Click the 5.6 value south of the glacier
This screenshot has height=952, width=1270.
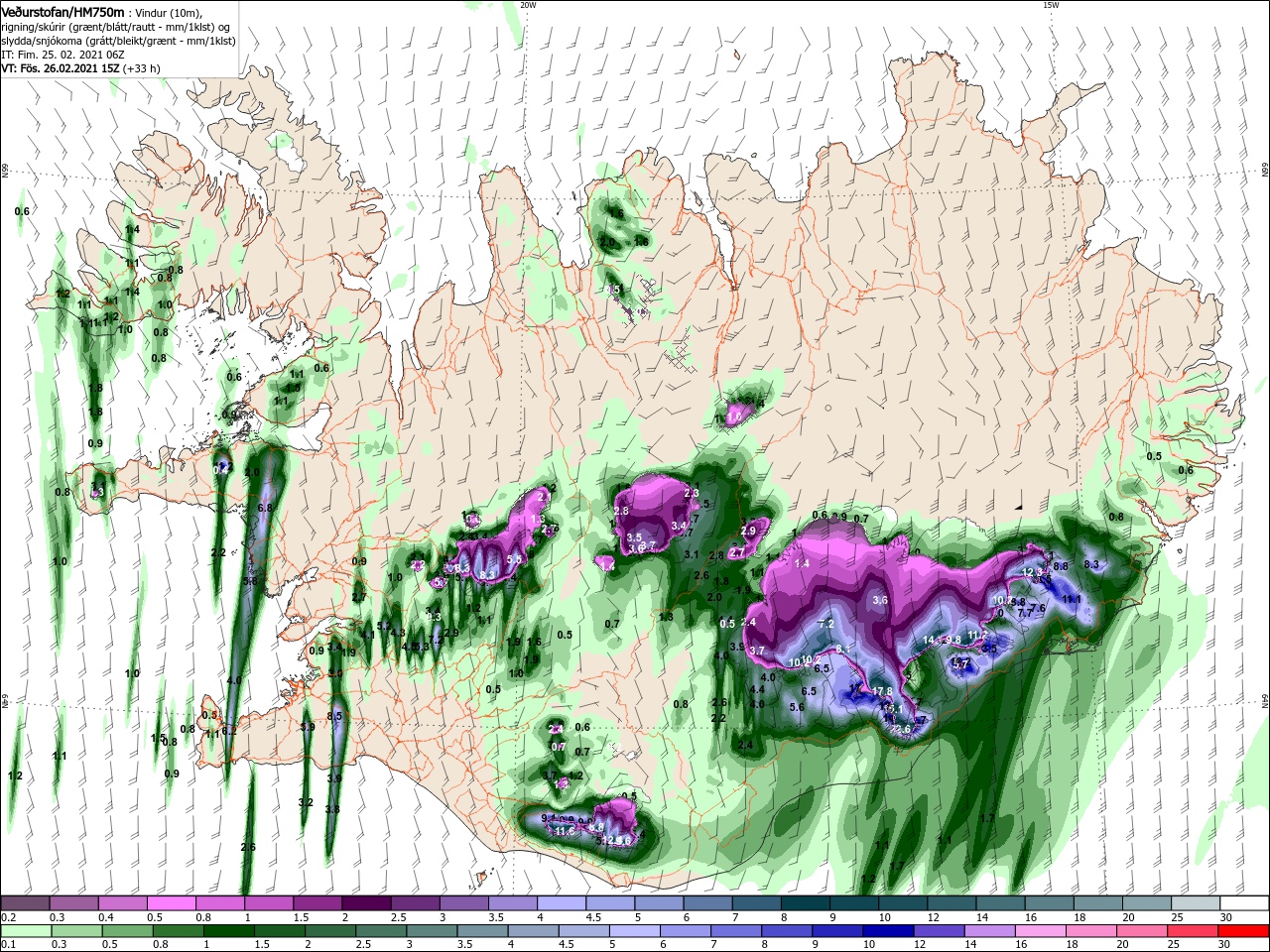click(x=796, y=707)
